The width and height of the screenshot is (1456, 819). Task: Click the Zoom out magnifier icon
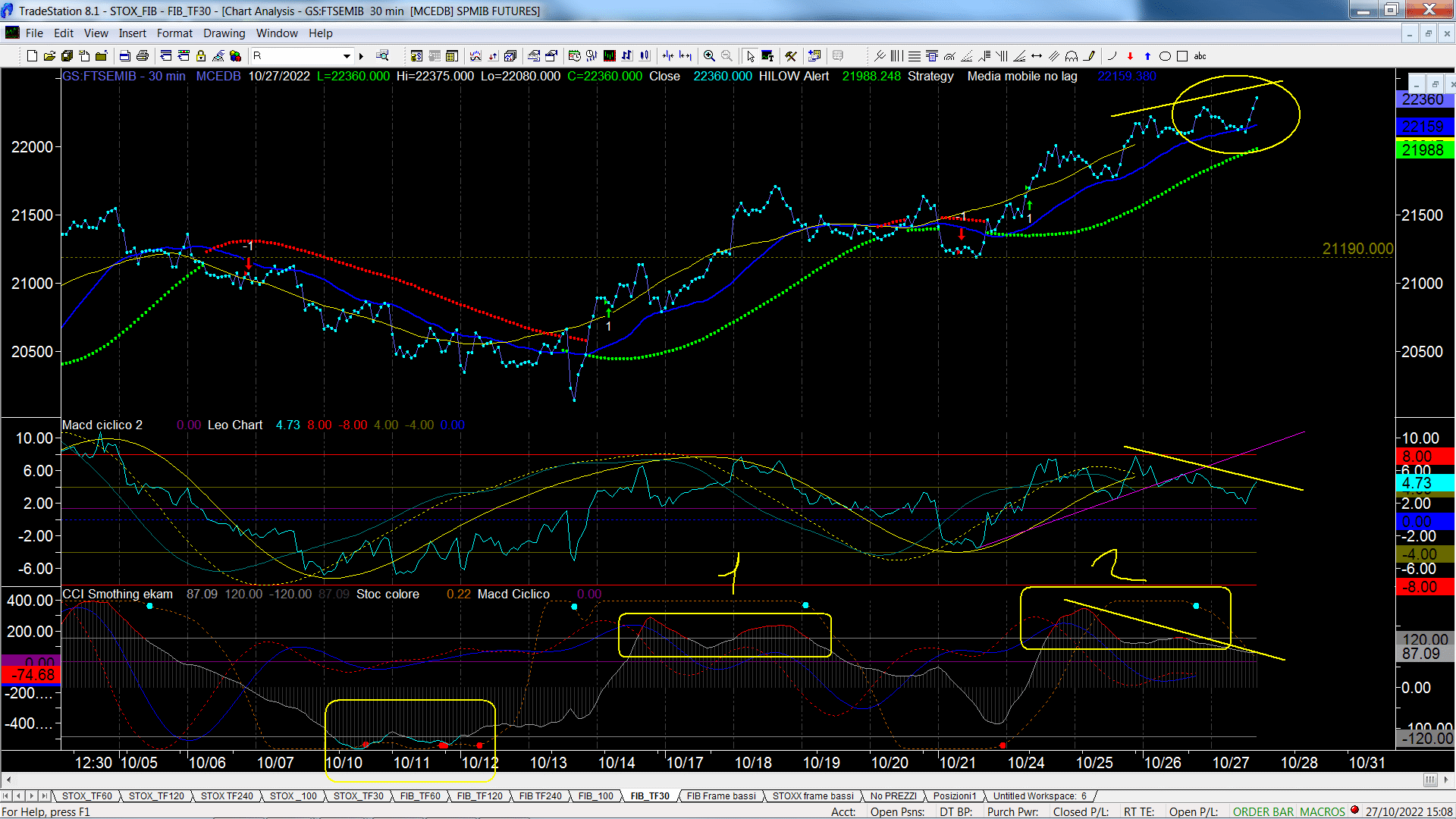[x=726, y=56]
